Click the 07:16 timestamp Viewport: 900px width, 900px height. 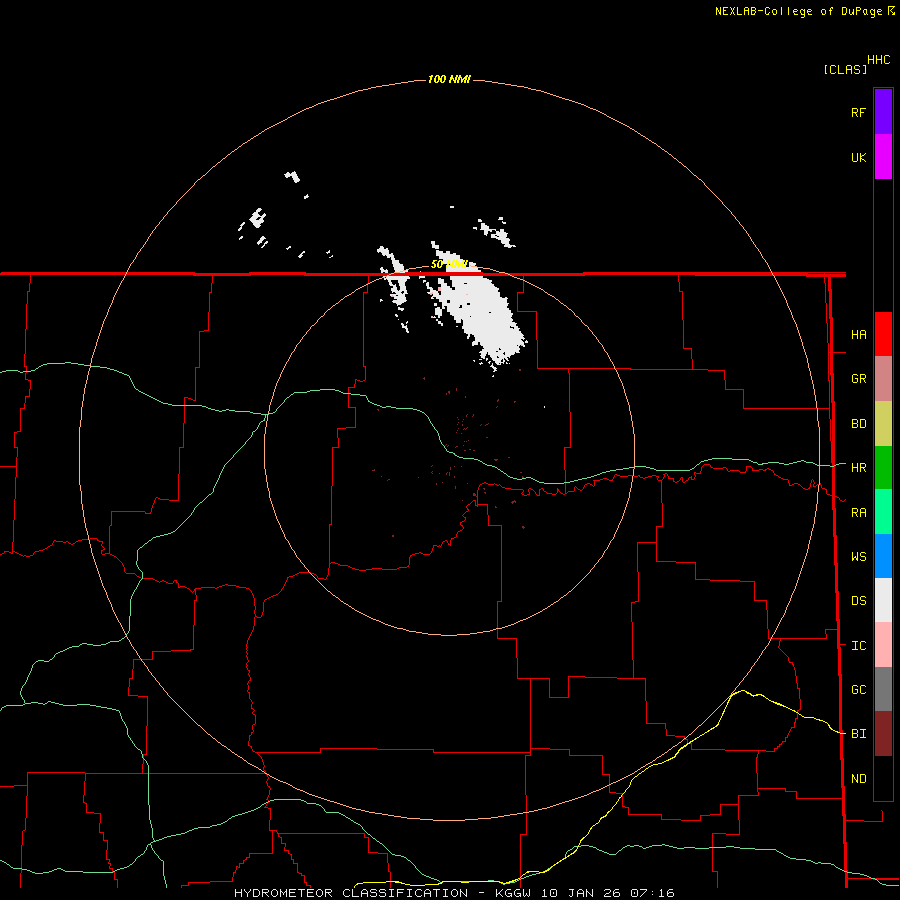[651, 893]
